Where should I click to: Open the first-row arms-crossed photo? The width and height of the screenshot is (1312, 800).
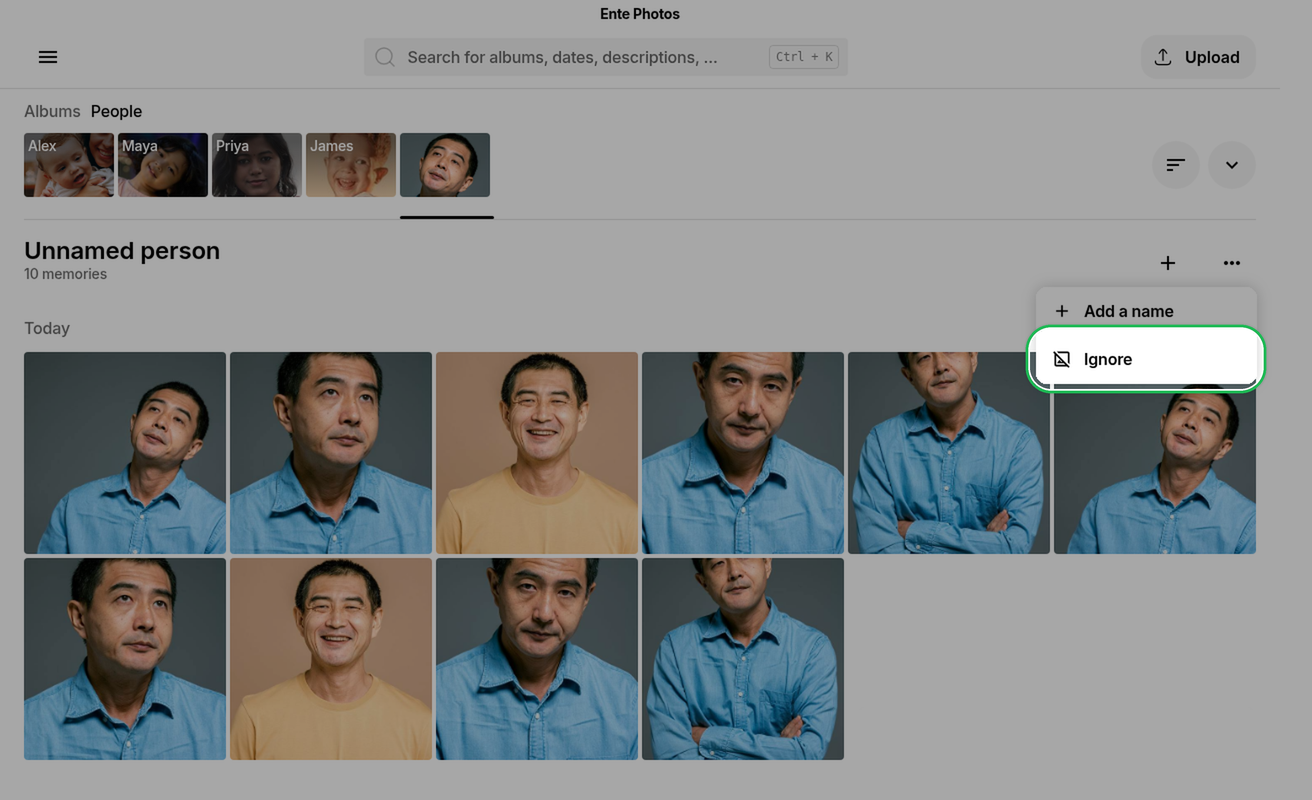[949, 453]
